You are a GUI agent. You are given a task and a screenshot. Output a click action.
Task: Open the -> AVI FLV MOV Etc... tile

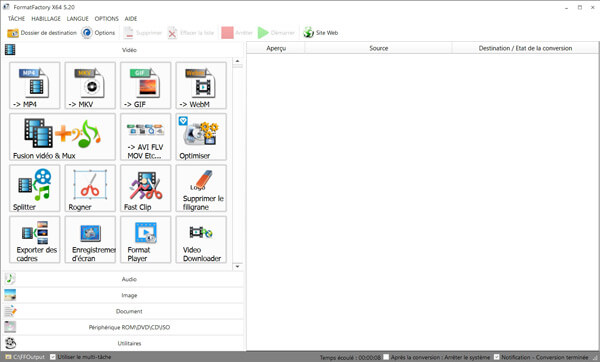146,137
